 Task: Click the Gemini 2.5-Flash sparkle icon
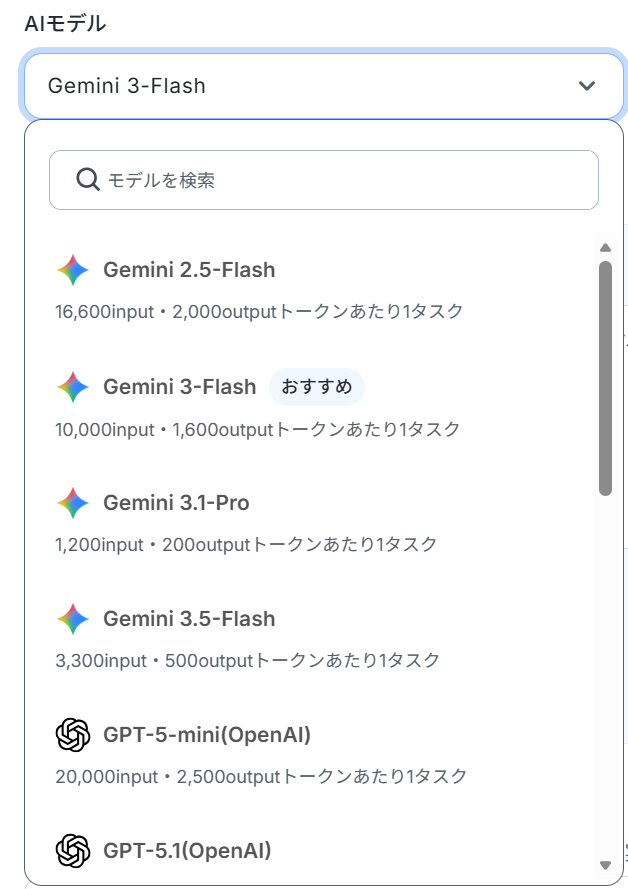(73, 270)
